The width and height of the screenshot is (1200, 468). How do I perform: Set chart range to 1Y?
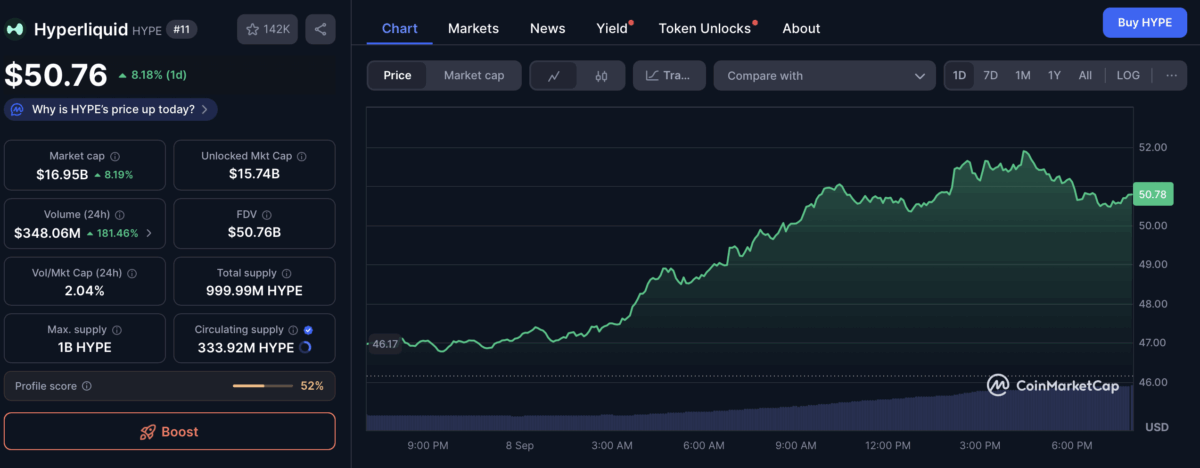tap(1054, 75)
